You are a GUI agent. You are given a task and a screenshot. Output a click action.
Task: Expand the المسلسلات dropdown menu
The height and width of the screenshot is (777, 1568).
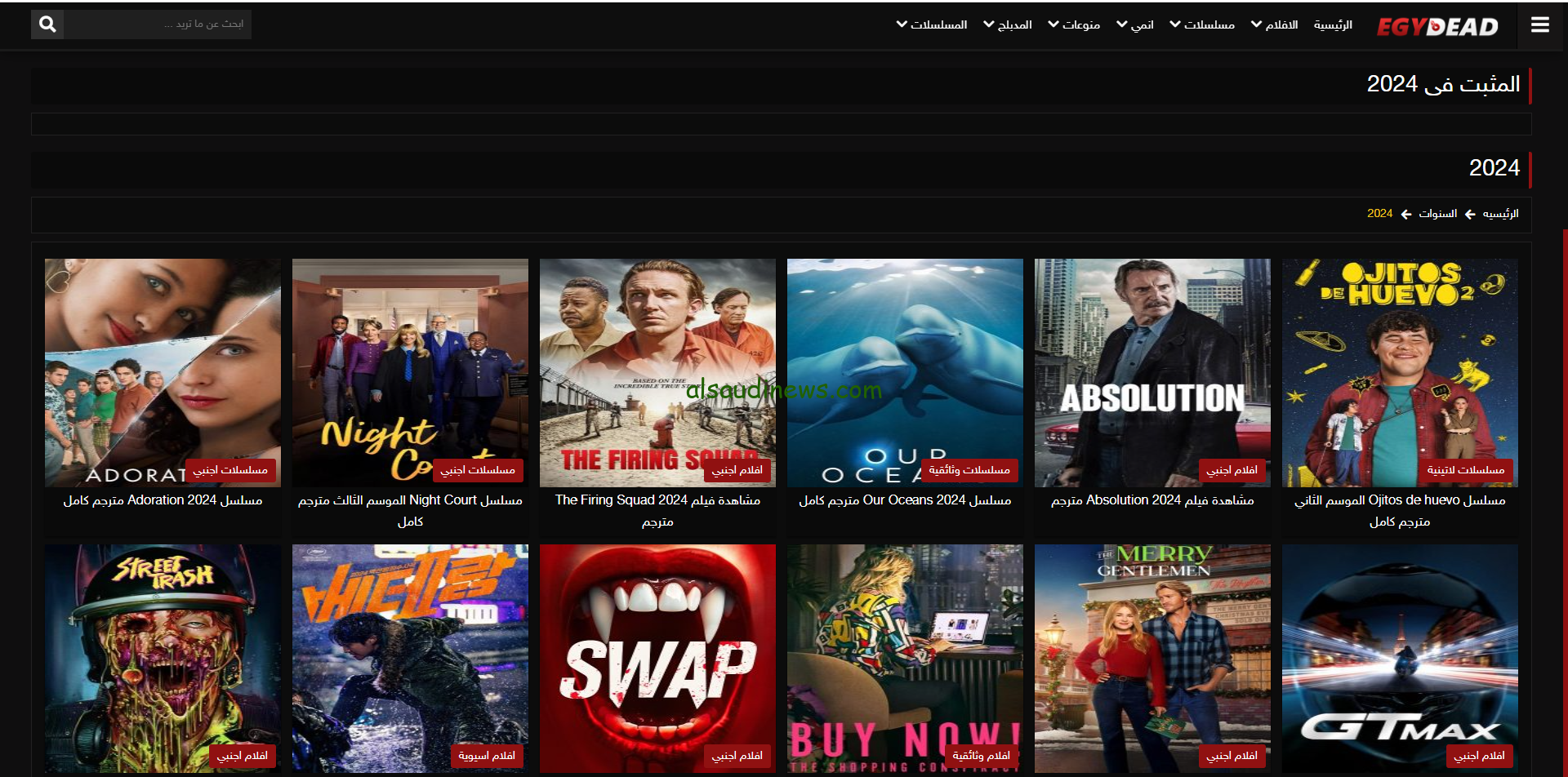932,25
